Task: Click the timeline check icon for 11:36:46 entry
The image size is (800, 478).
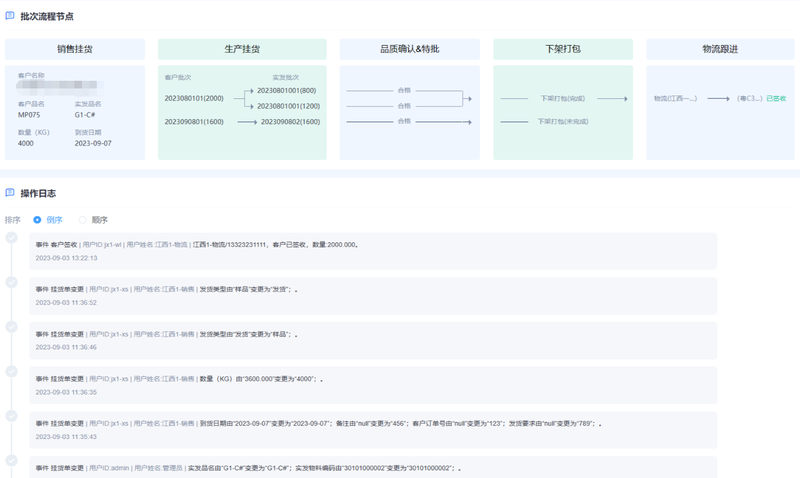Action: 11,326
